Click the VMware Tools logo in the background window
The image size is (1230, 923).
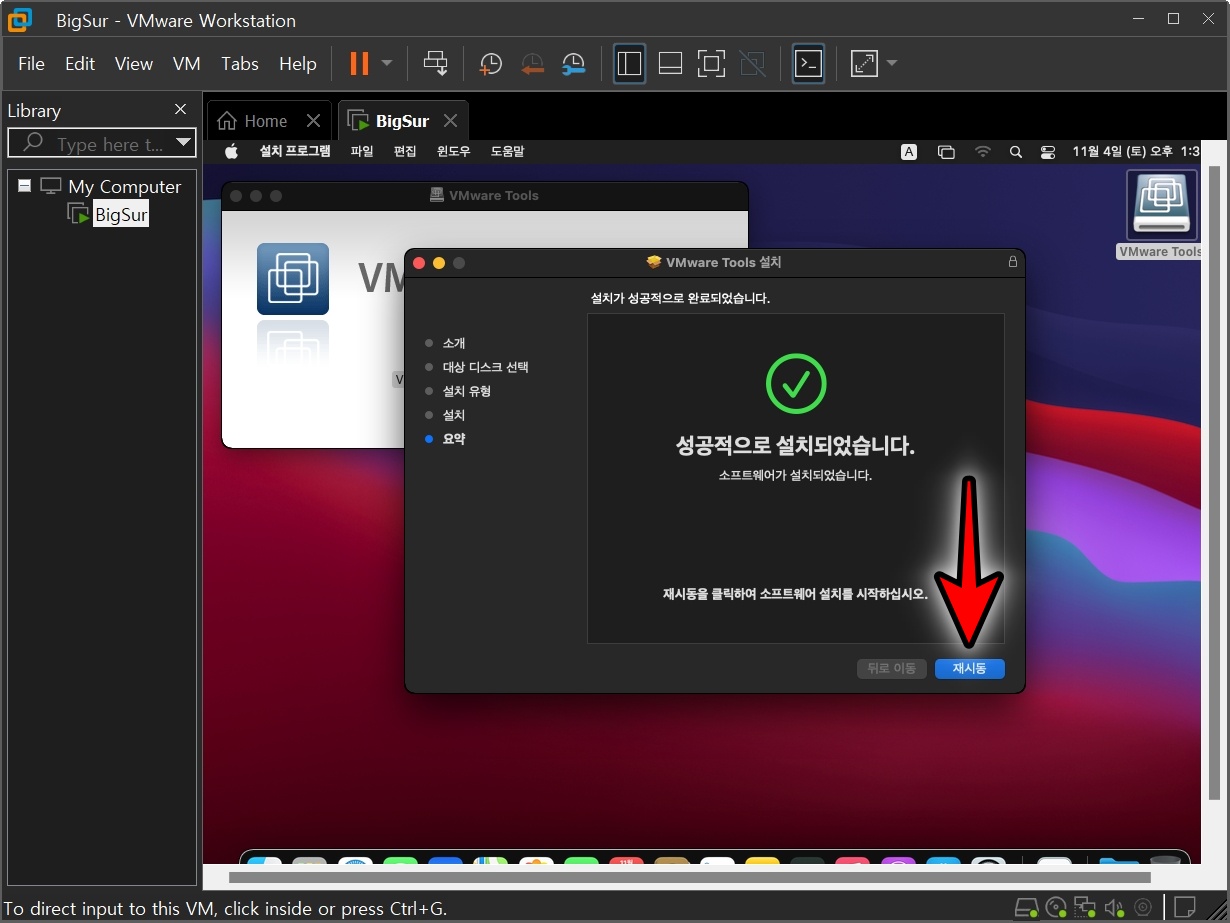click(293, 279)
